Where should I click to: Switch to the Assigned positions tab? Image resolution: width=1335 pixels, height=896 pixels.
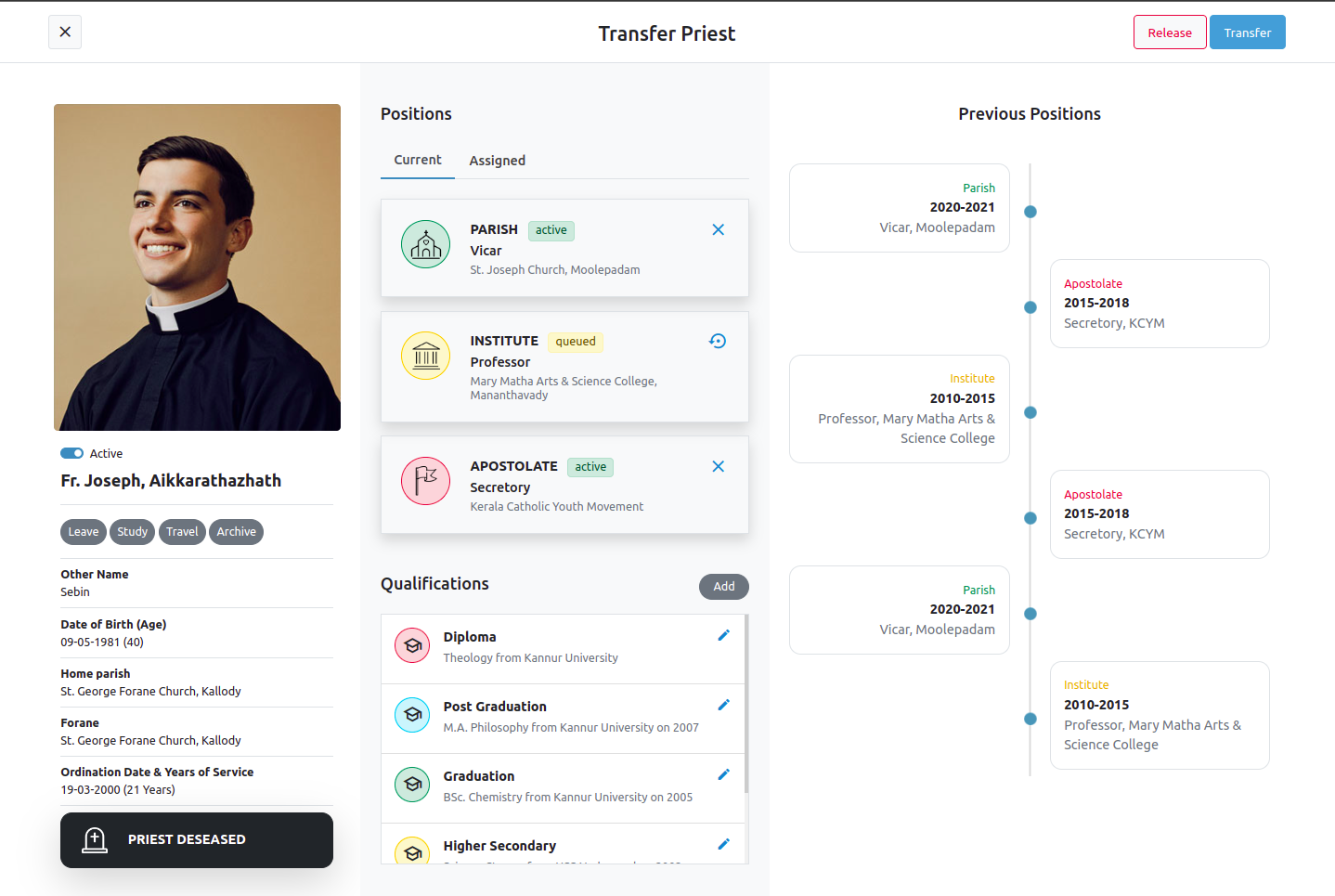498,161
